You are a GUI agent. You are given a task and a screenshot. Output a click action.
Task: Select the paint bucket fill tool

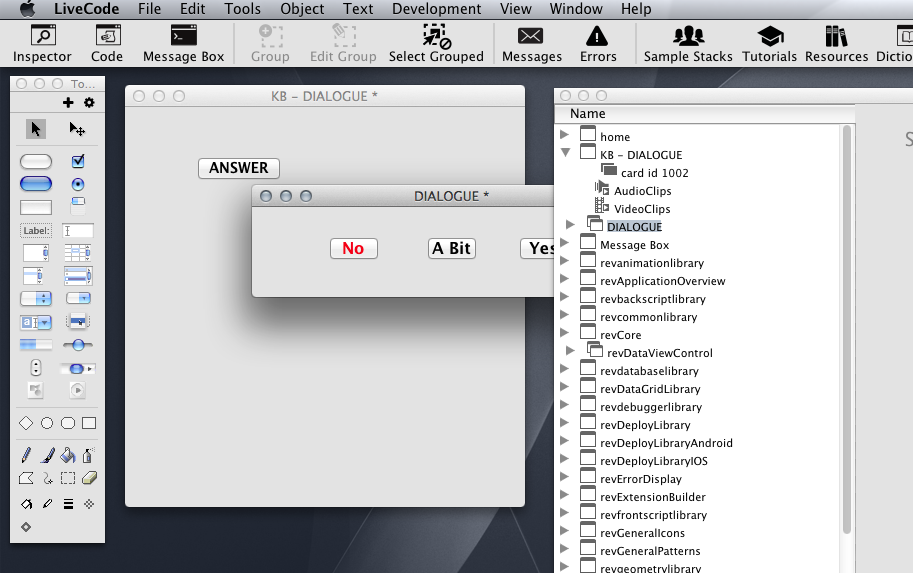(68, 455)
